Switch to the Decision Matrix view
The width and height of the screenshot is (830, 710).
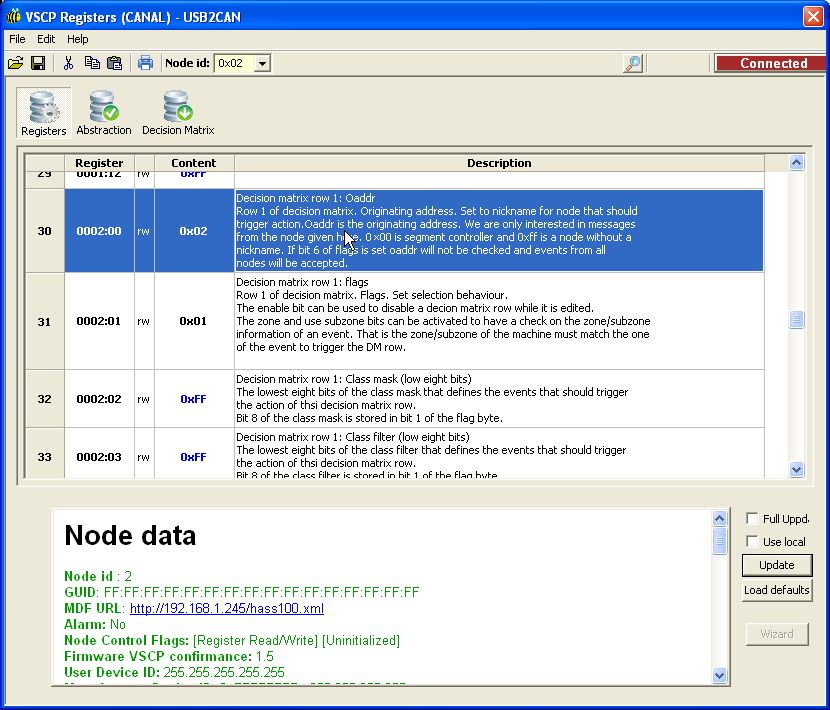(178, 113)
